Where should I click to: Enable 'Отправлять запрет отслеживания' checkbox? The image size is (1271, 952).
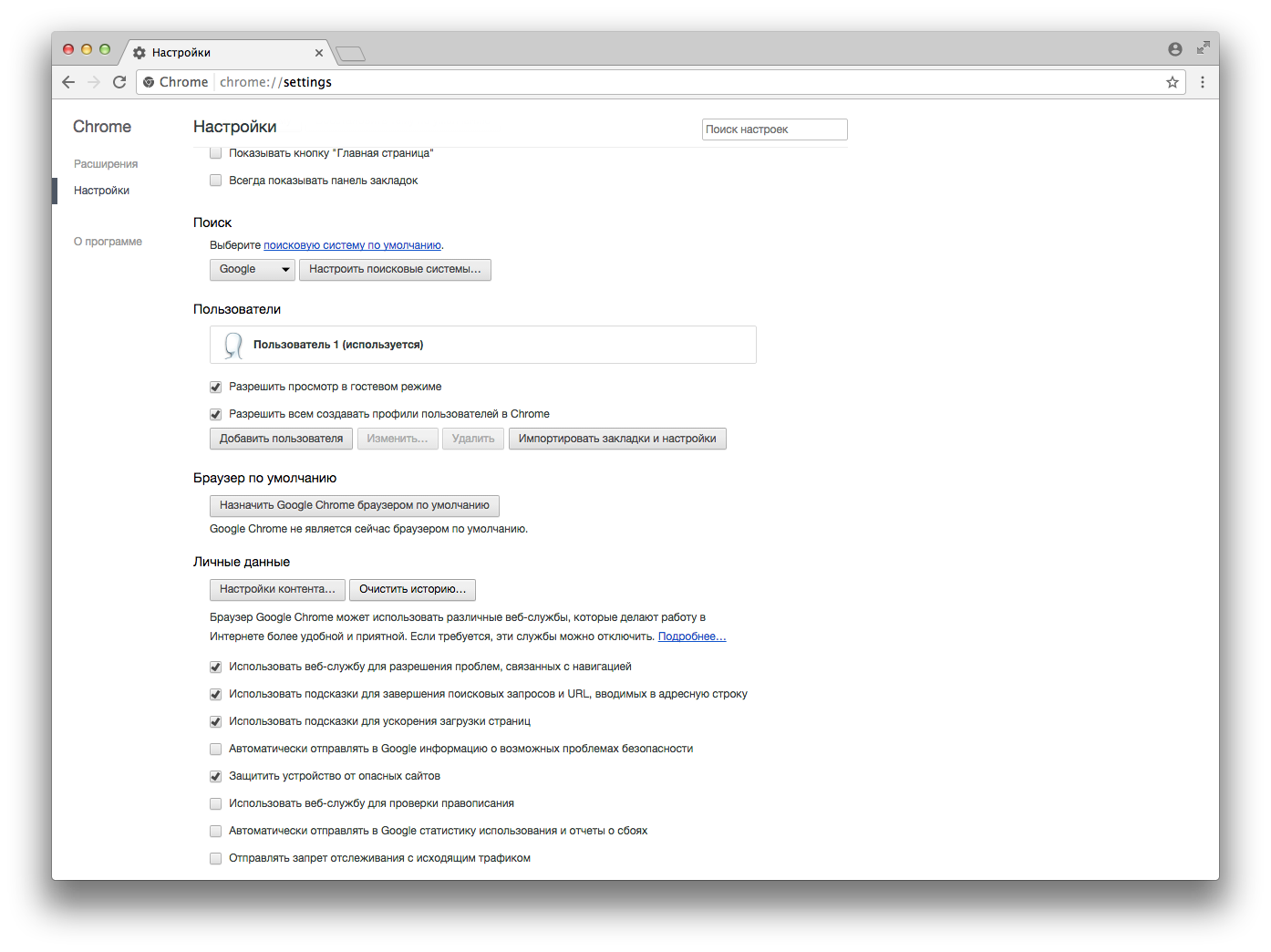(x=216, y=858)
